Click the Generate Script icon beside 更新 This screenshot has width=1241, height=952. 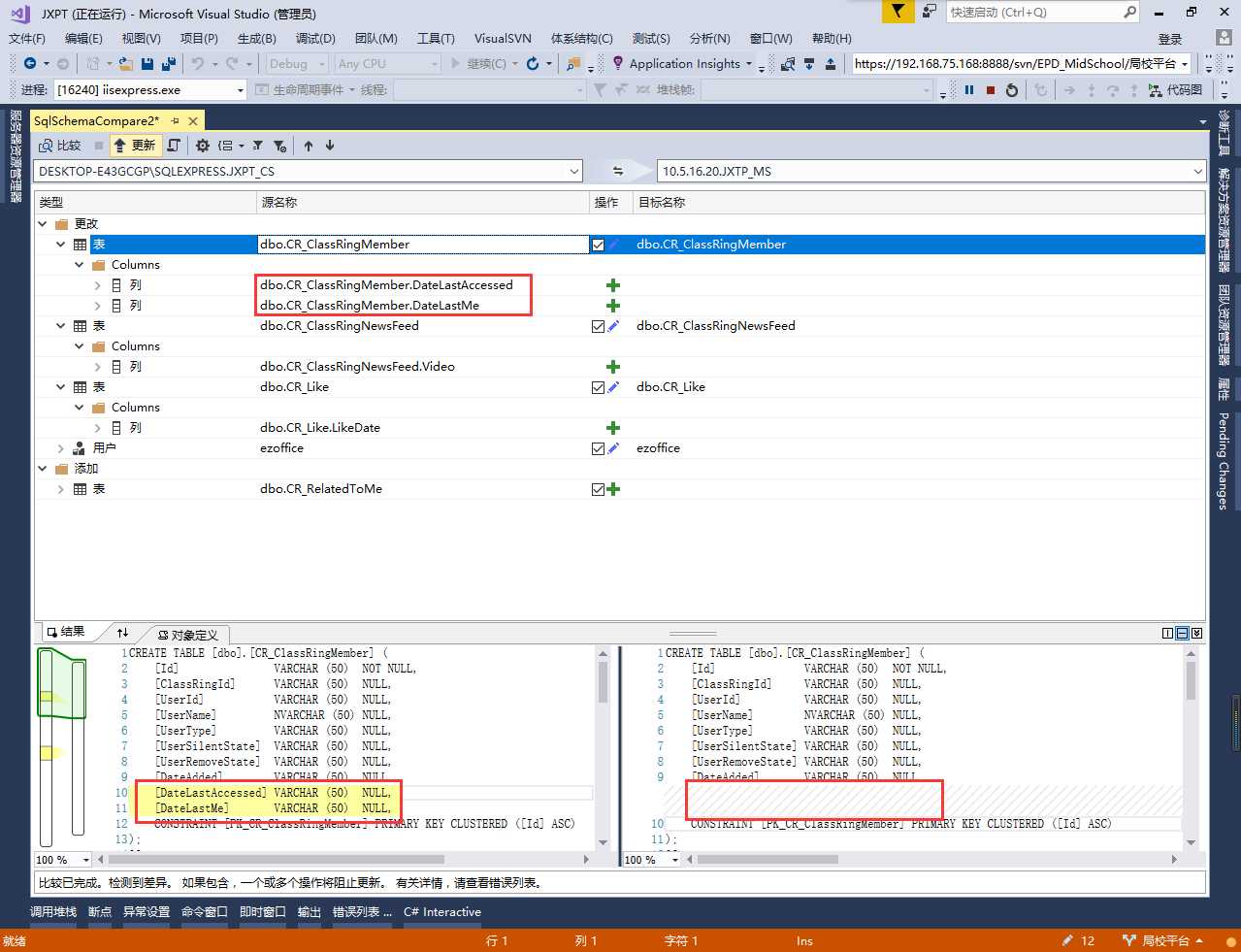(x=174, y=146)
